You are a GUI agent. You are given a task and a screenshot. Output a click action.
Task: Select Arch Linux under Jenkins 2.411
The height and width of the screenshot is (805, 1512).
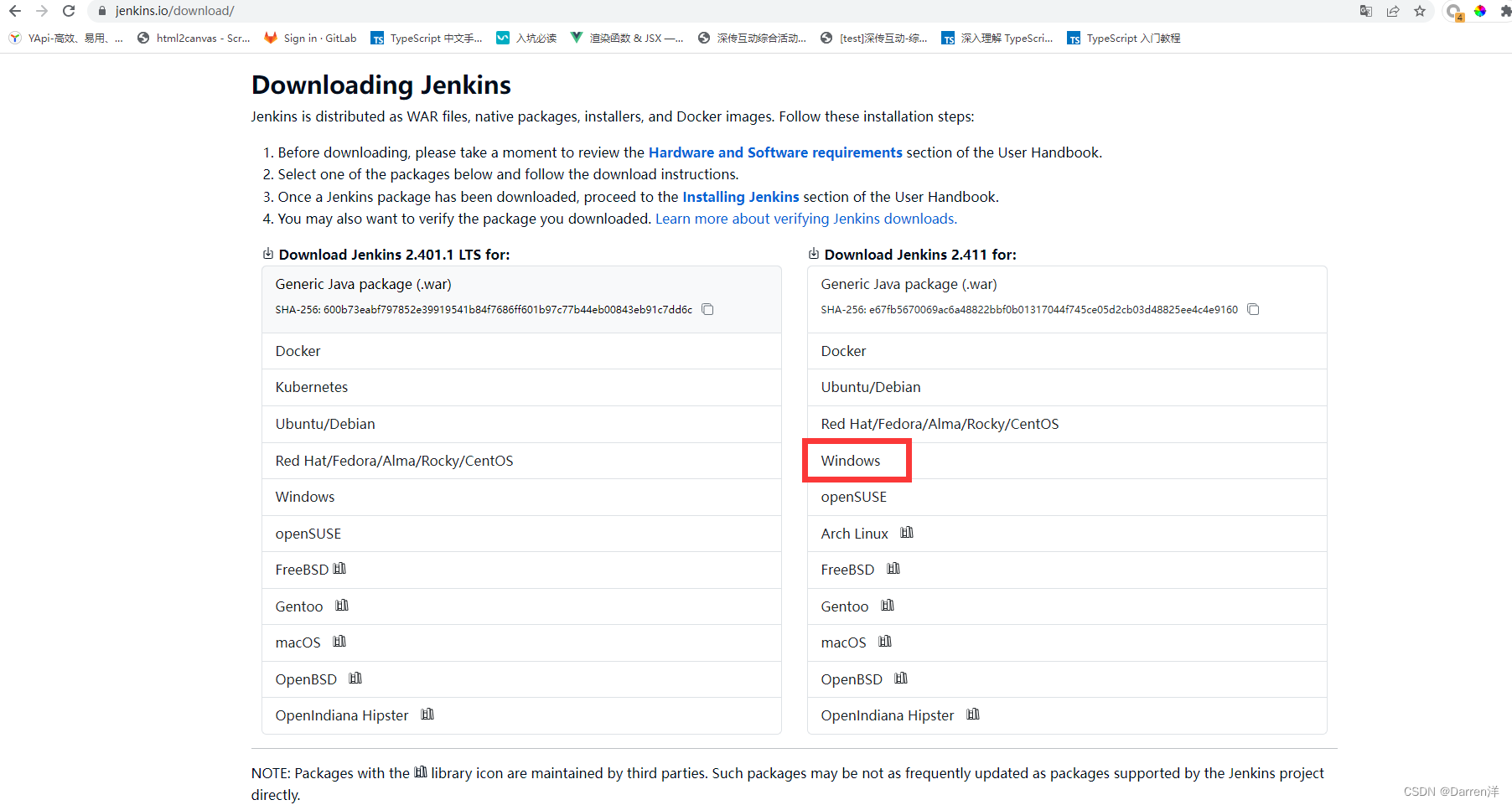pos(1067,534)
